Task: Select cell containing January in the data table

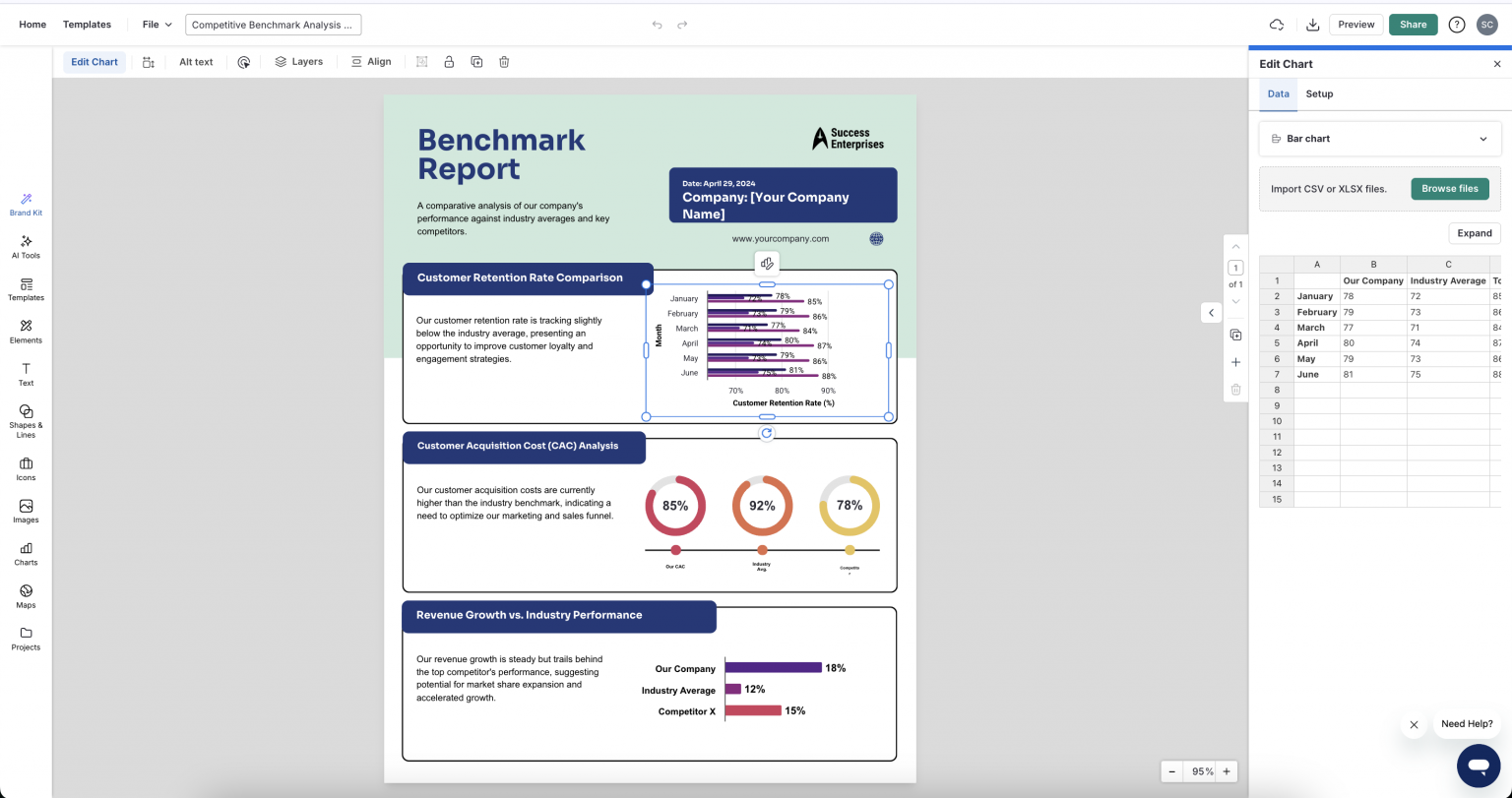Action: [x=1316, y=296]
